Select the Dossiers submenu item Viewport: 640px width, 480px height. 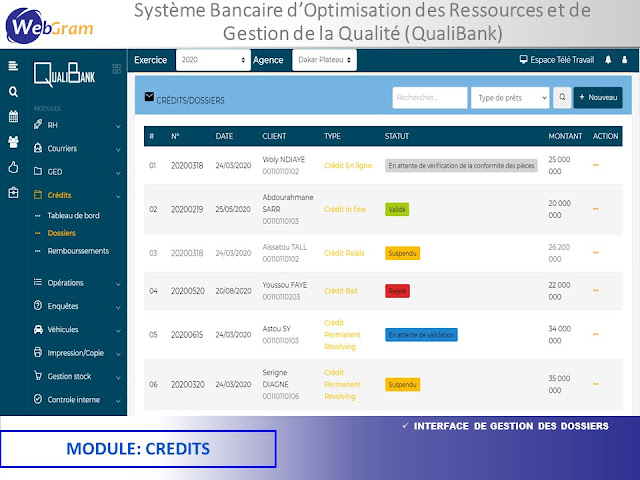point(62,233)
